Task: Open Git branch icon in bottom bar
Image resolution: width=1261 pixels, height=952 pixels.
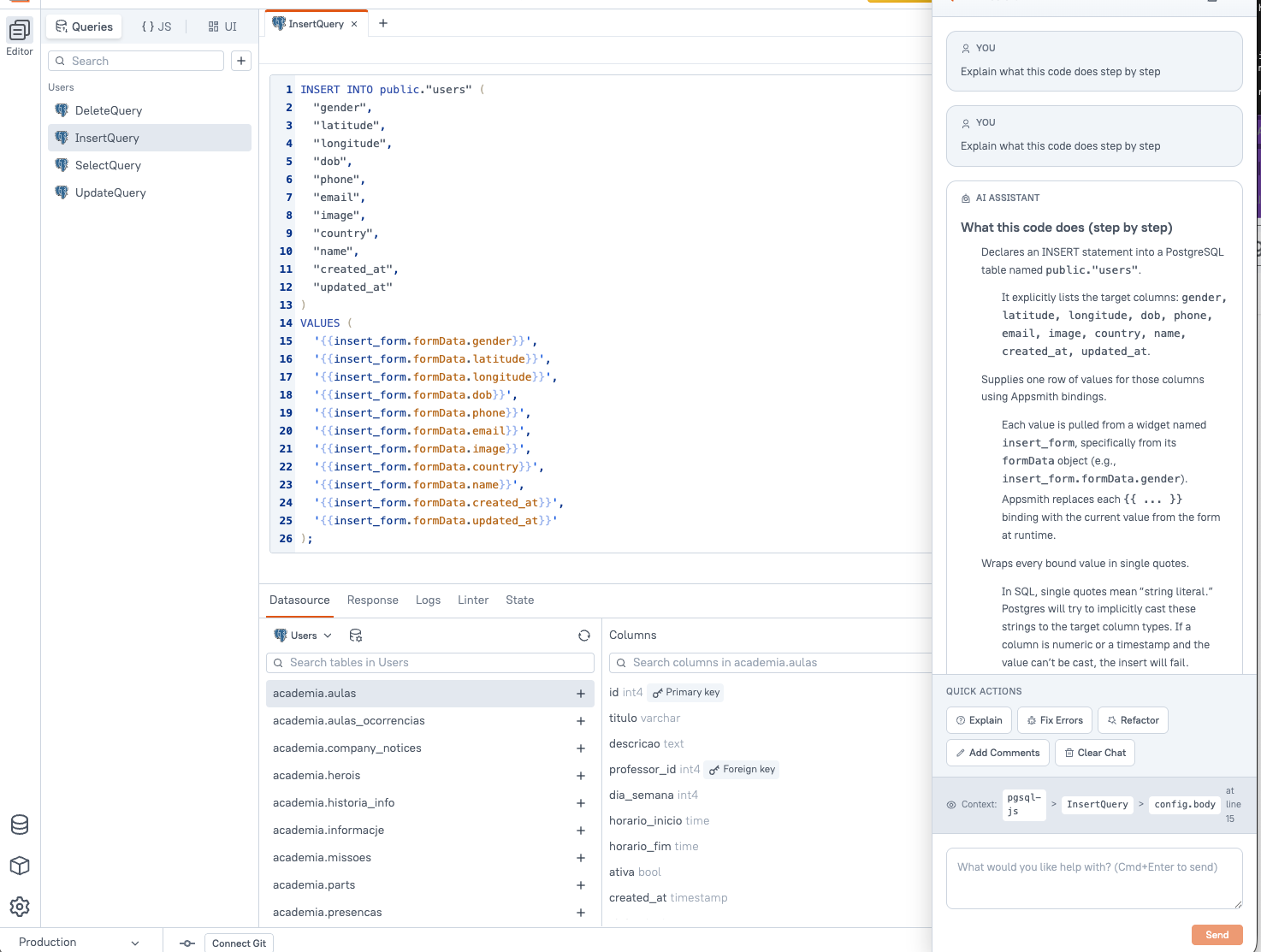Action: tap(187, 943)
